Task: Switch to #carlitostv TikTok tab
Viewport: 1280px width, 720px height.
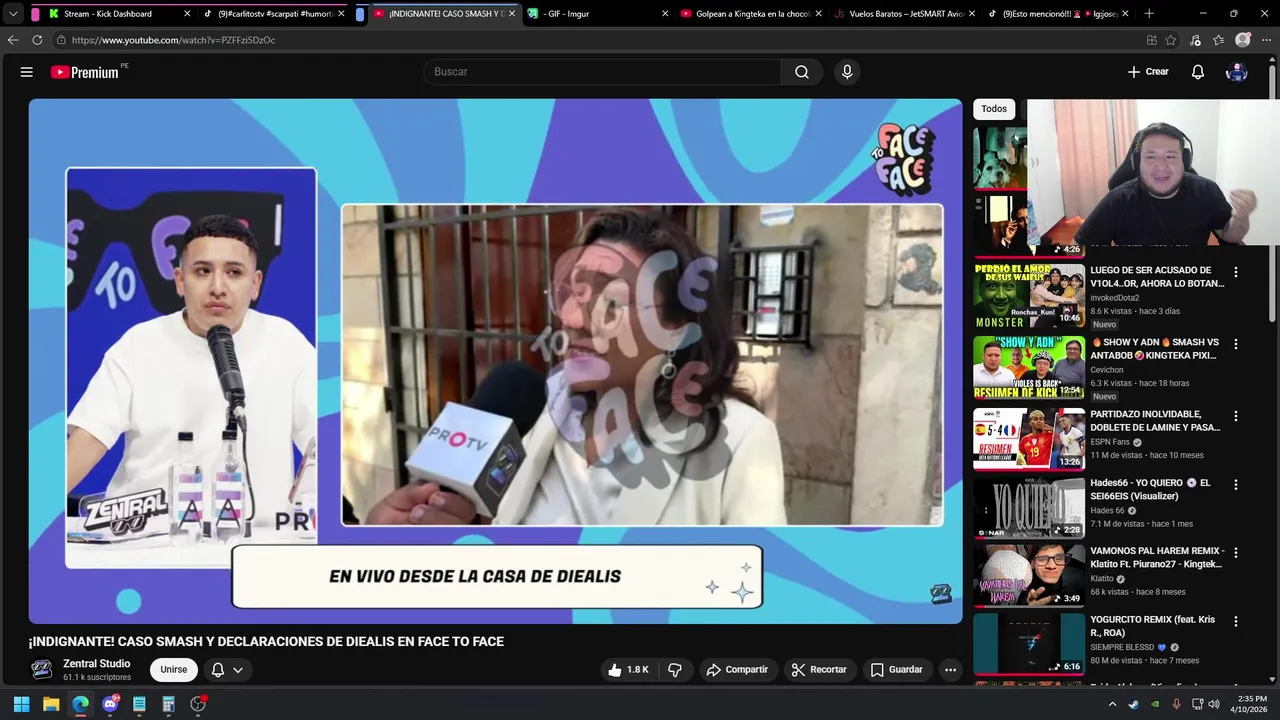Action: [x=272, y=14]
